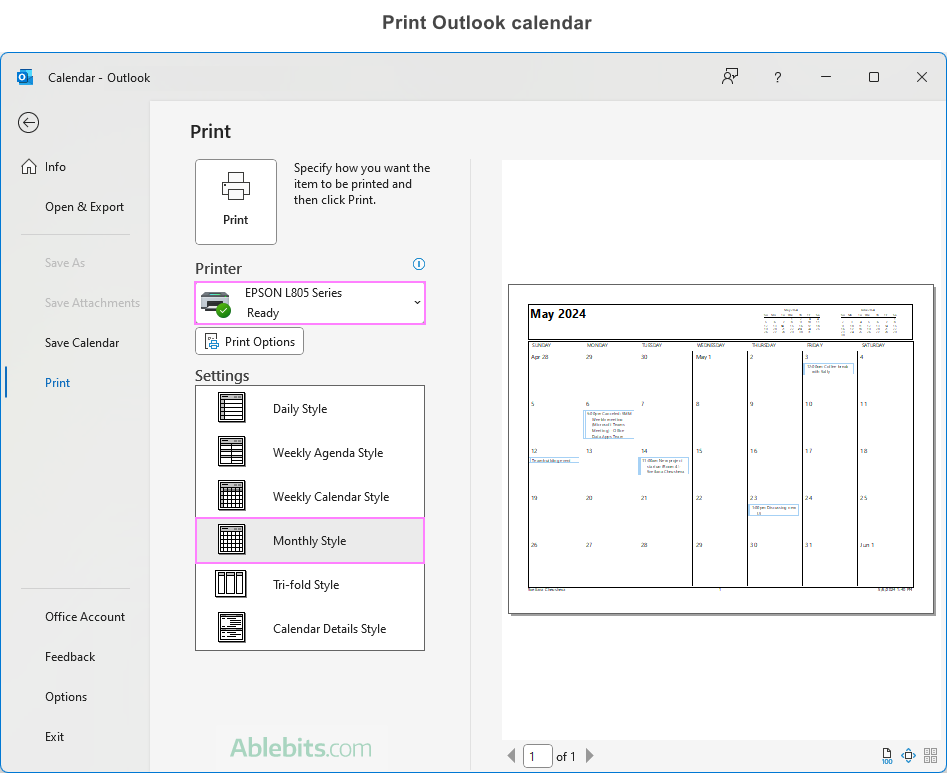This screenshot has width=947, height=773.
Task: Go back using the back arrow
Action: (28, 123)
